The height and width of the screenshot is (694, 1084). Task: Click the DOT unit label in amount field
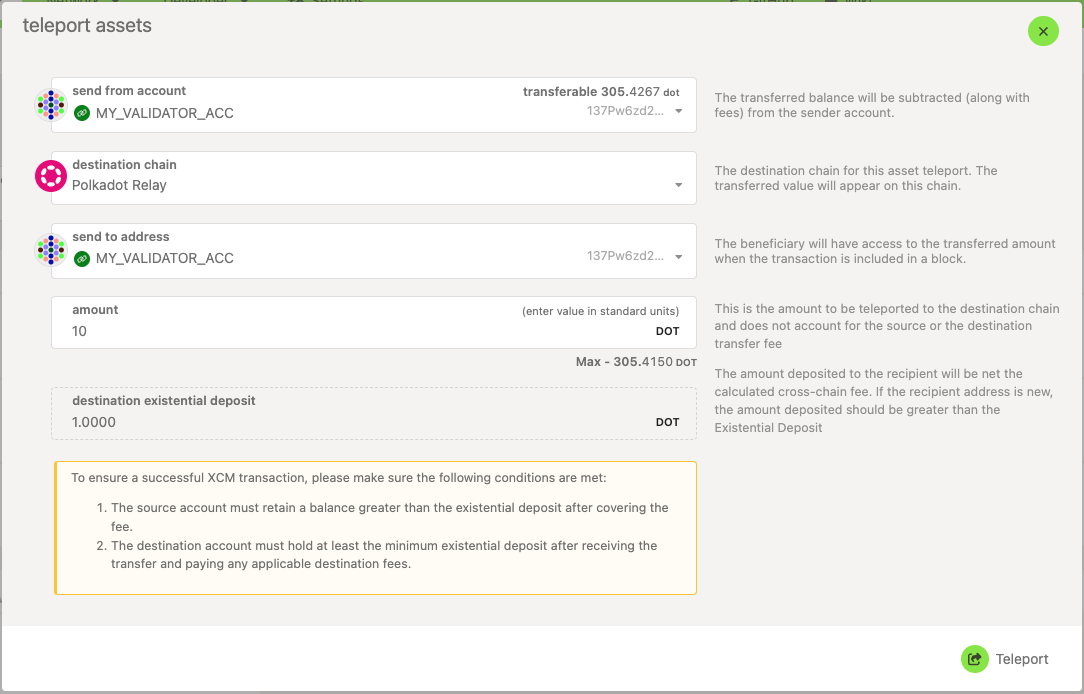(667, 331)
